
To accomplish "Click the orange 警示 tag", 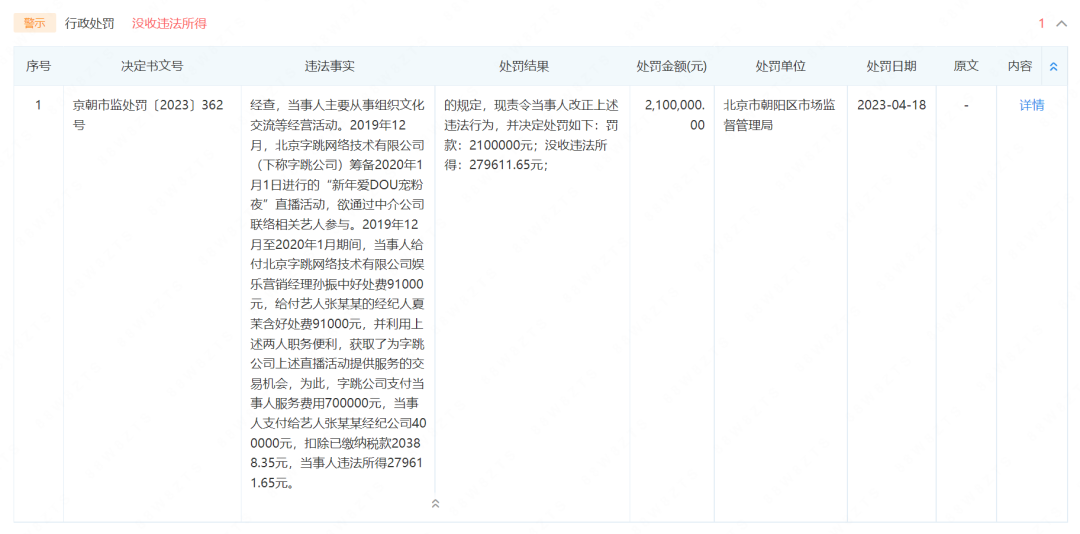I will point(35,23).
